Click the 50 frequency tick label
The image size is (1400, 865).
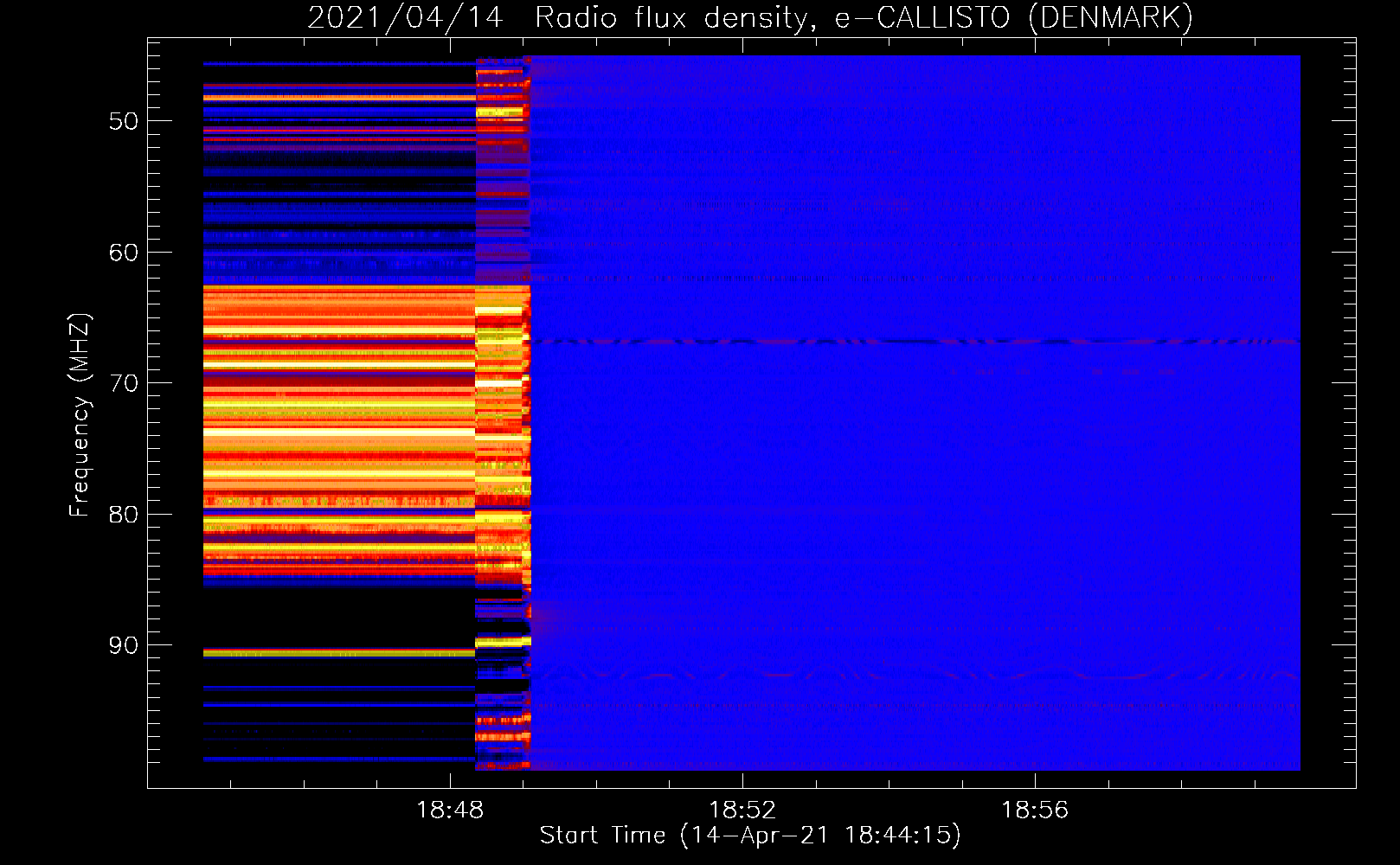[x=124, y=121]
